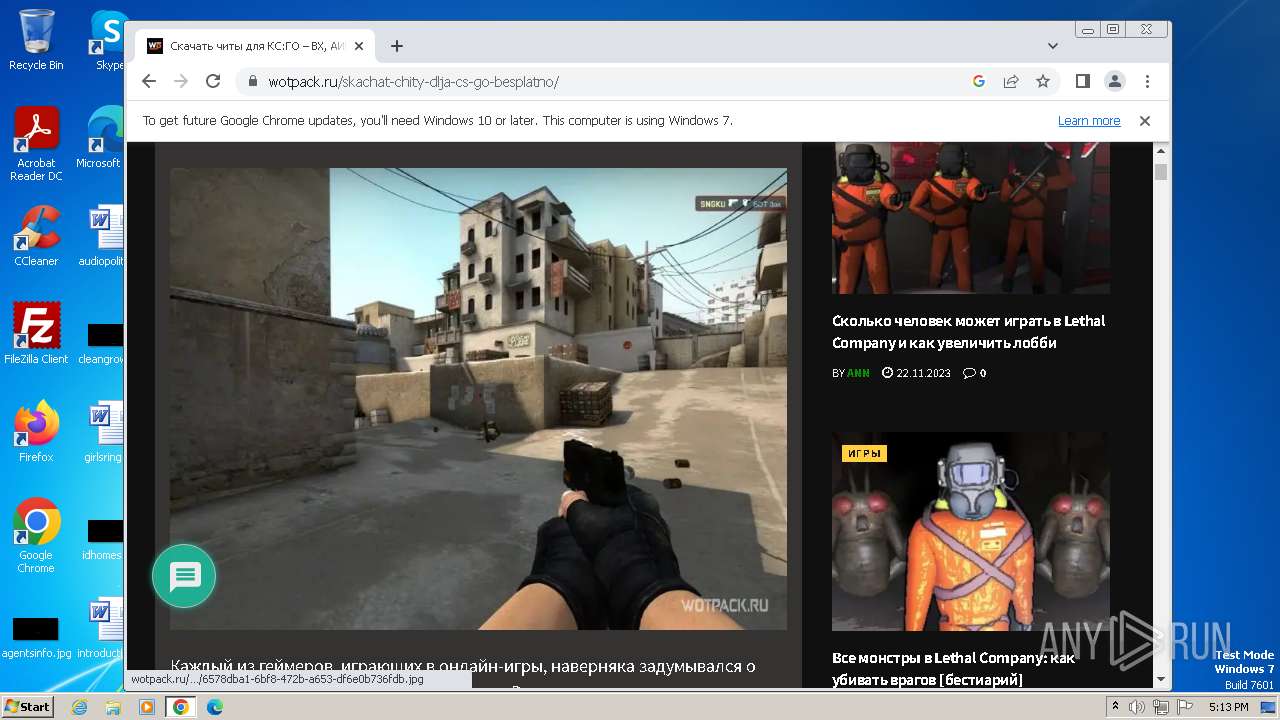
Task: Open the Google icon in the address bar
Action: pyautogui.click(x=979, y=81)
